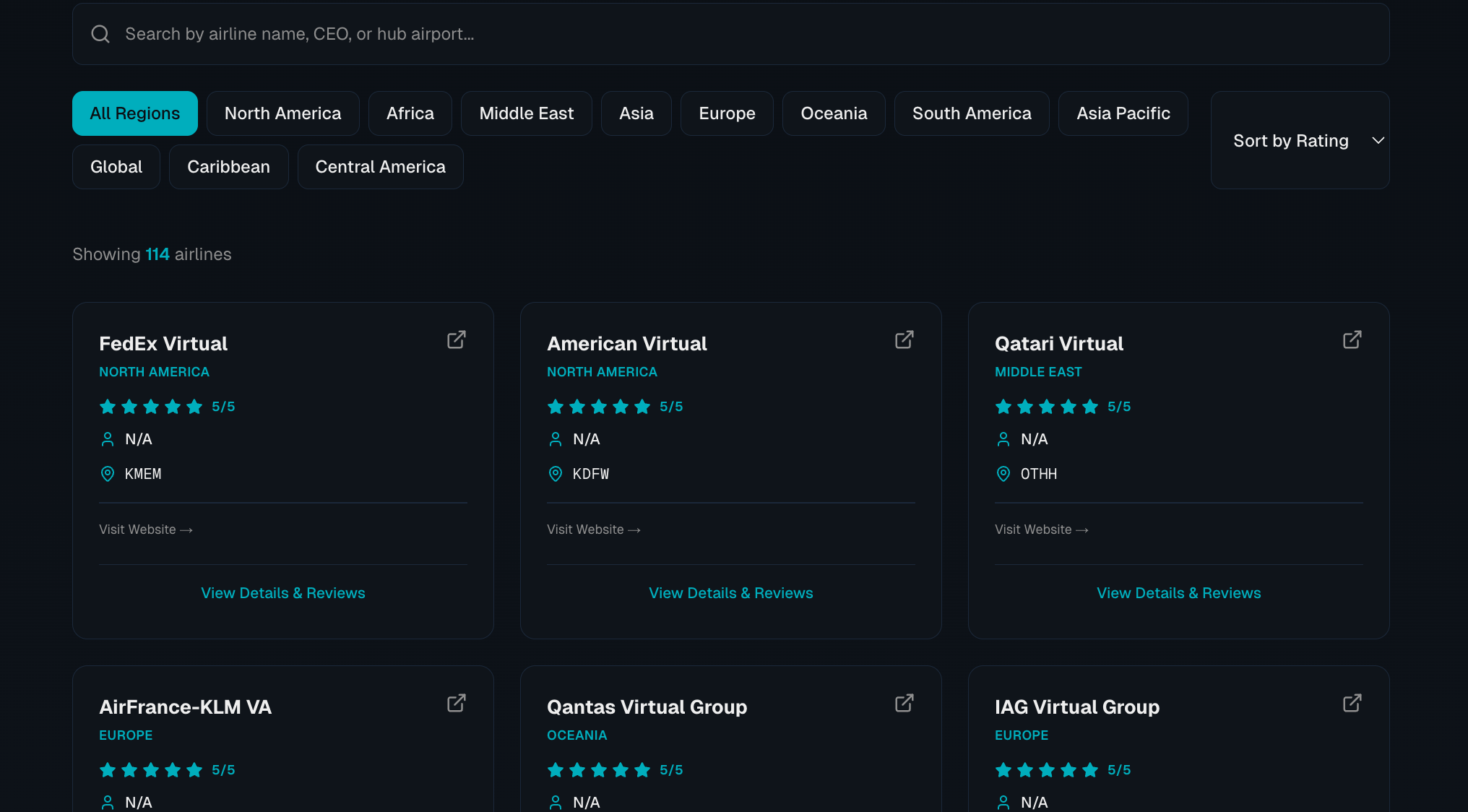
Task: Open FedEx Virtual external link icon
Action: [x=456, y=340]
